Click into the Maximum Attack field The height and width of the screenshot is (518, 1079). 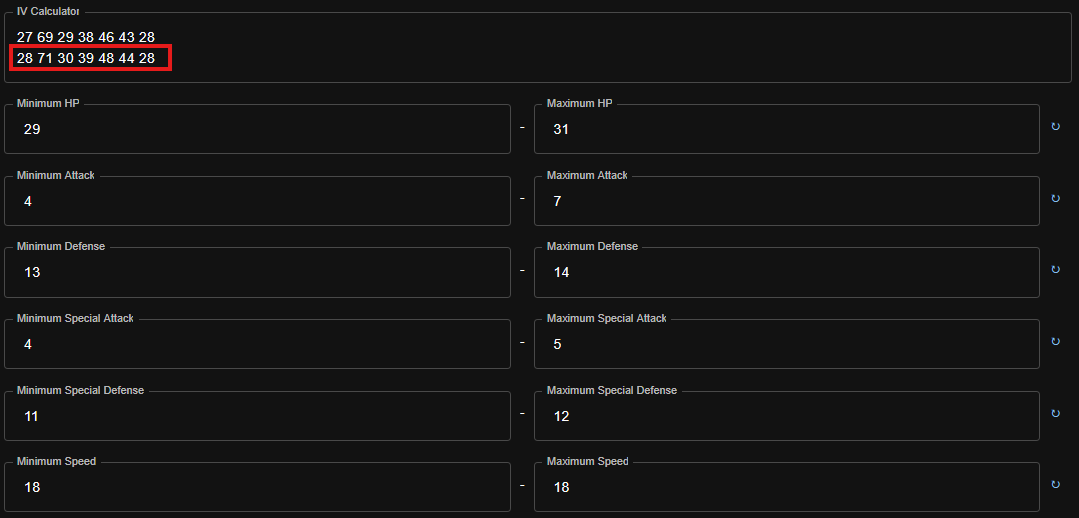(x=786, y=202)
